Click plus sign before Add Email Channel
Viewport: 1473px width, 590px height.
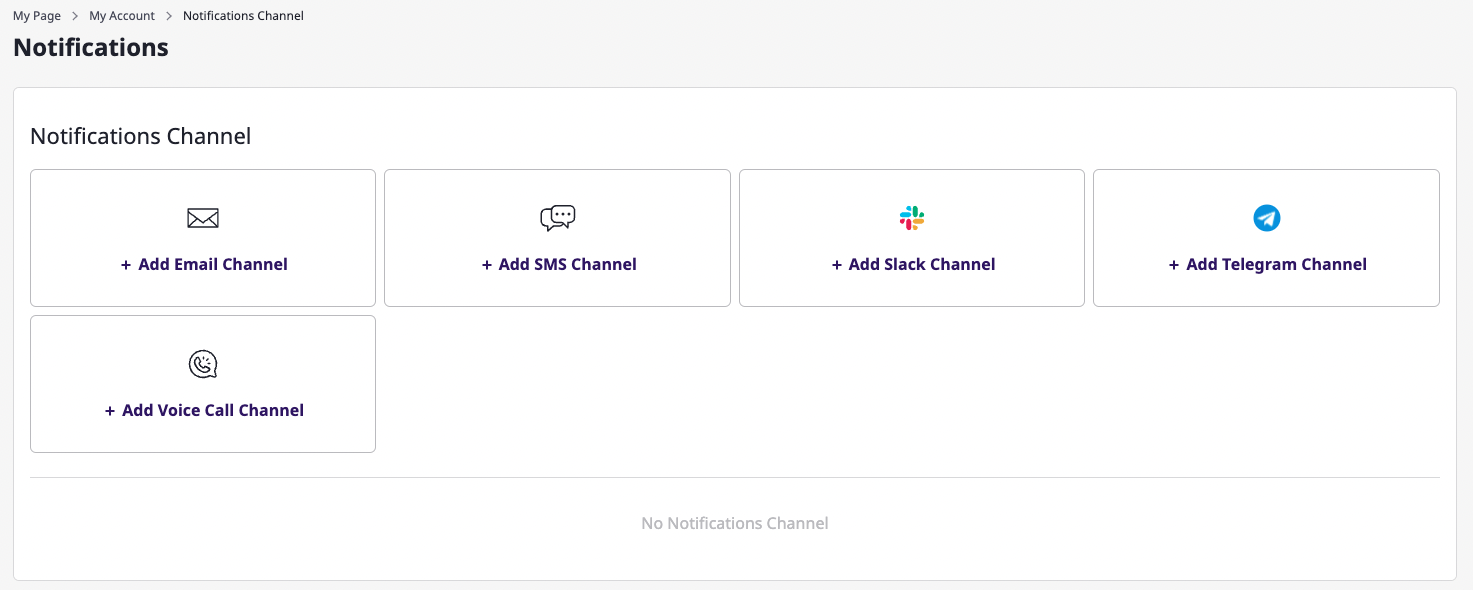pos(126,265)
